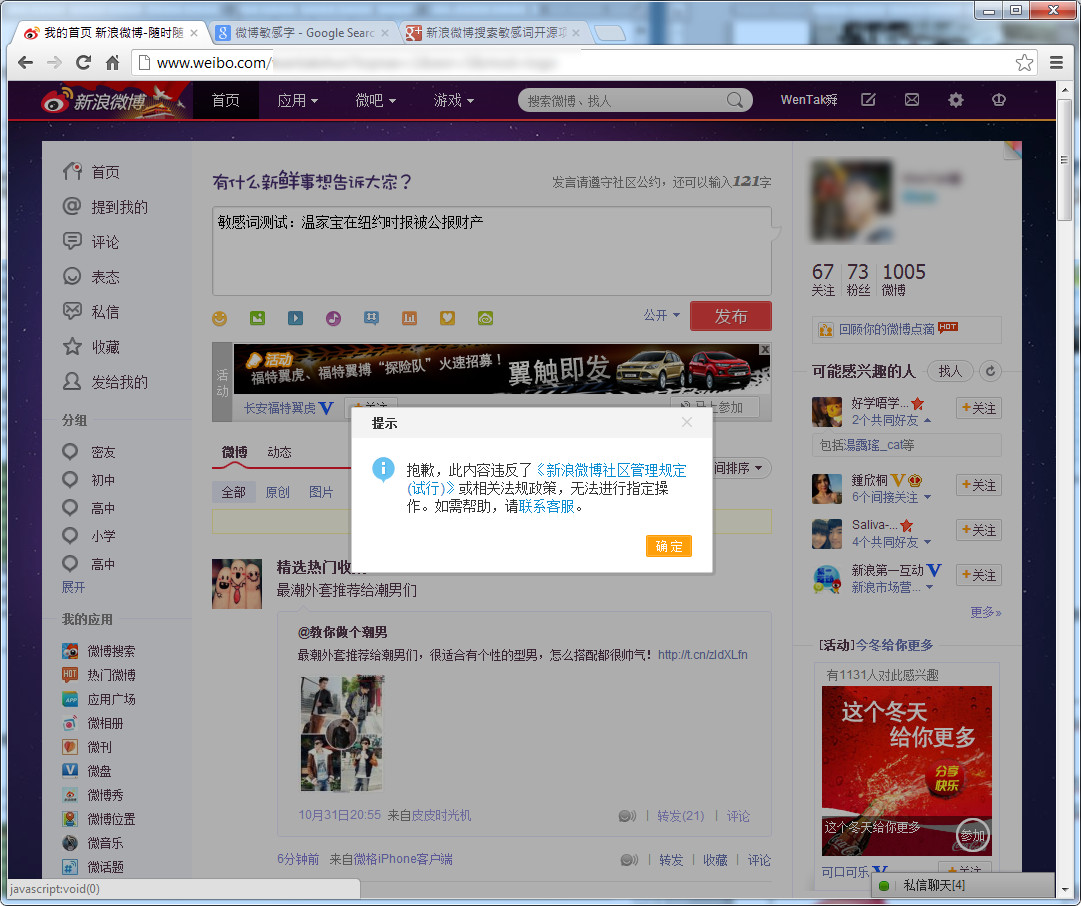
Task: Open the header notification icon beside settings
Action: [998, 100]
